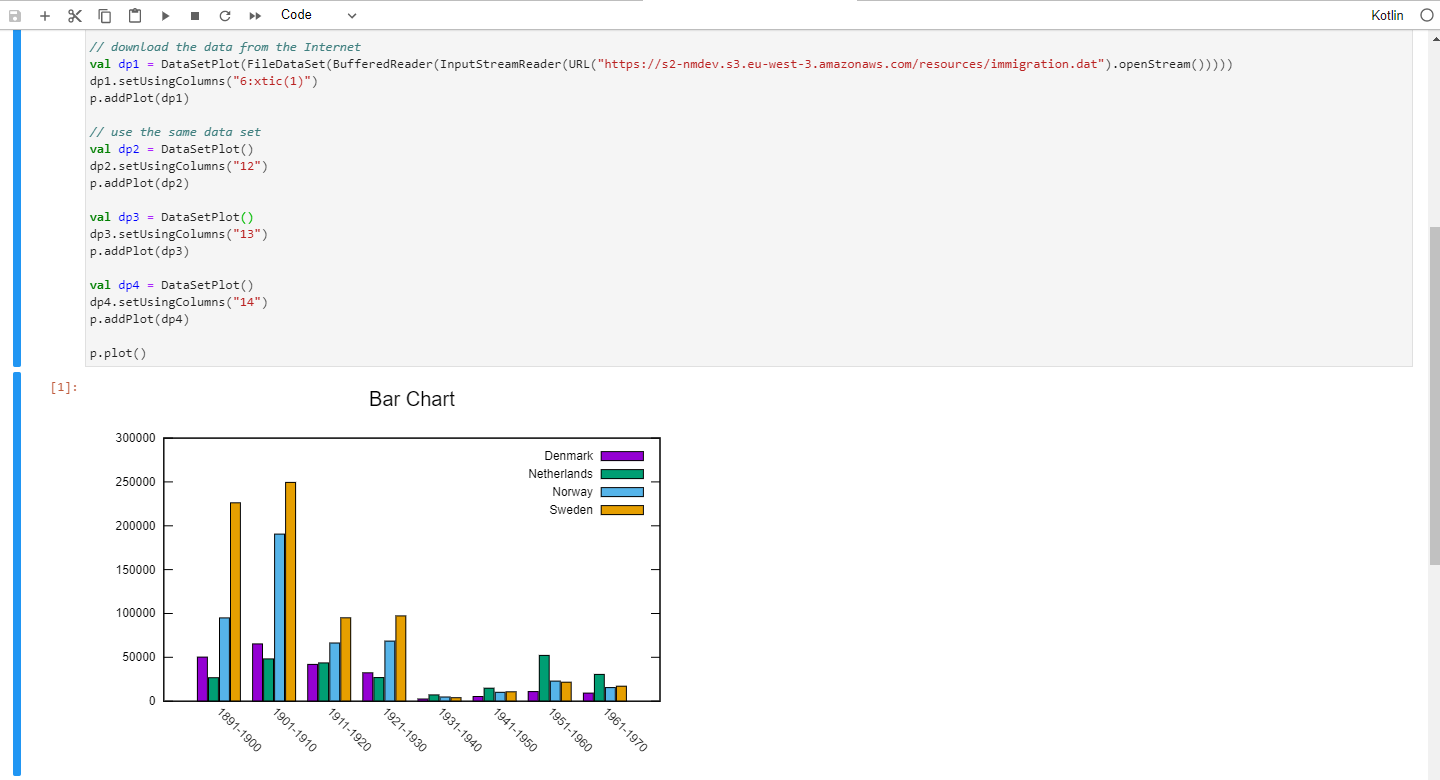Place cursor on the p.plot() line
The image size is (1440, 780).
(x=118, y=352)
